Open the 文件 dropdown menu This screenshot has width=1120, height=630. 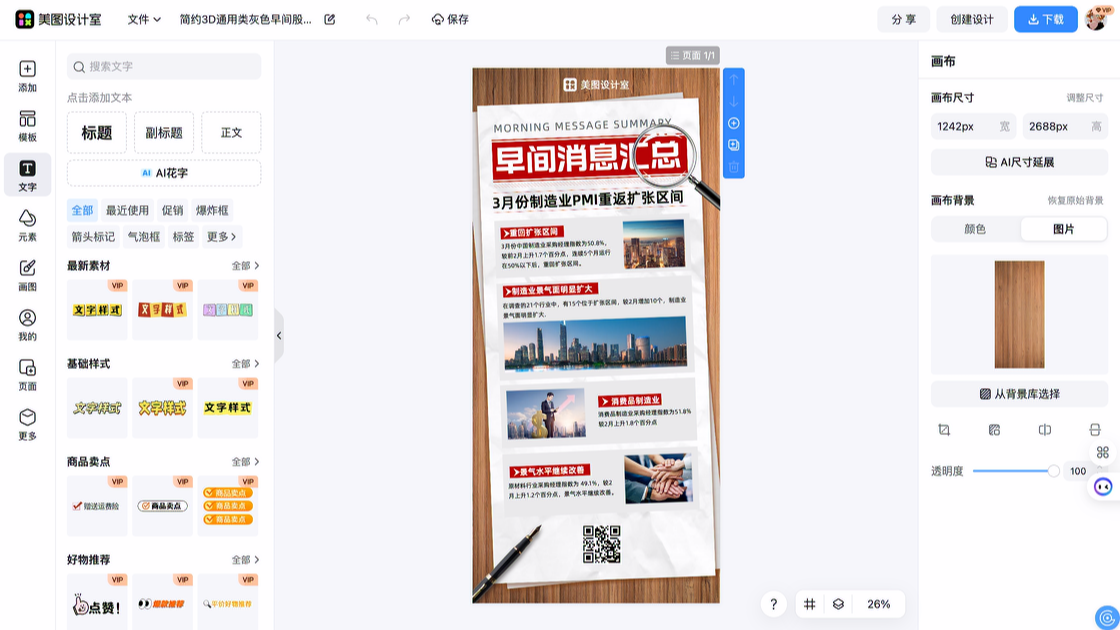[144, 19]
